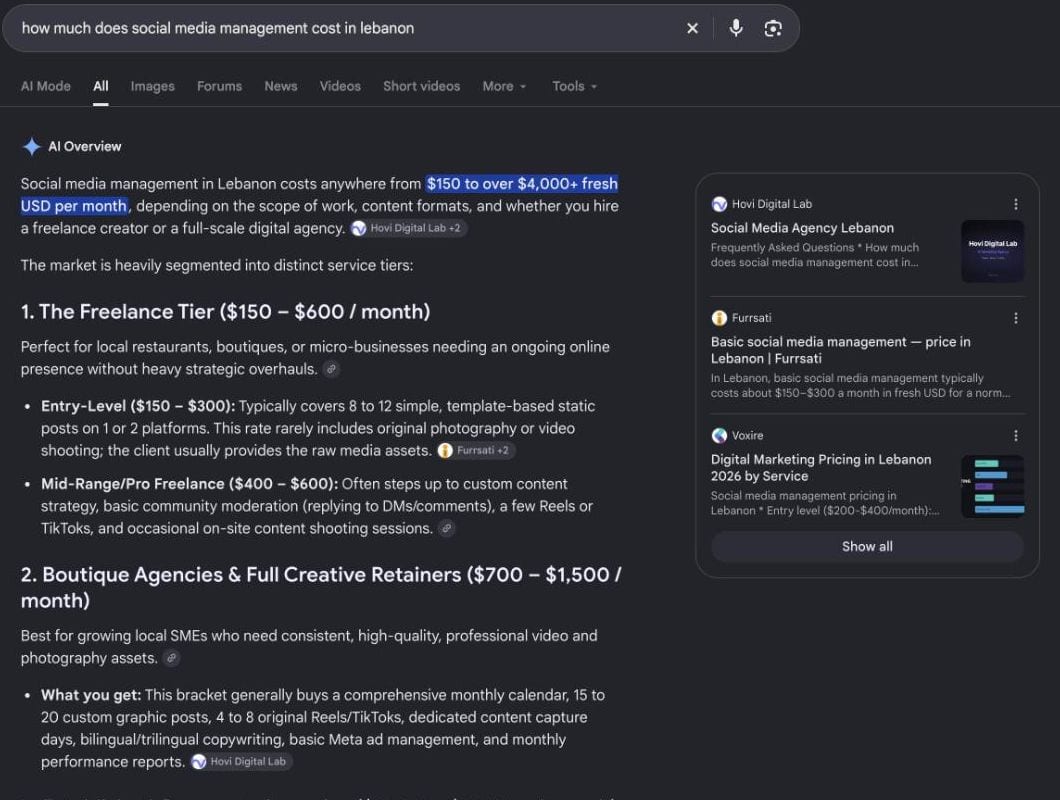Switch to Short videos tab
This screenshot has width=1060, height=800.
421,87
